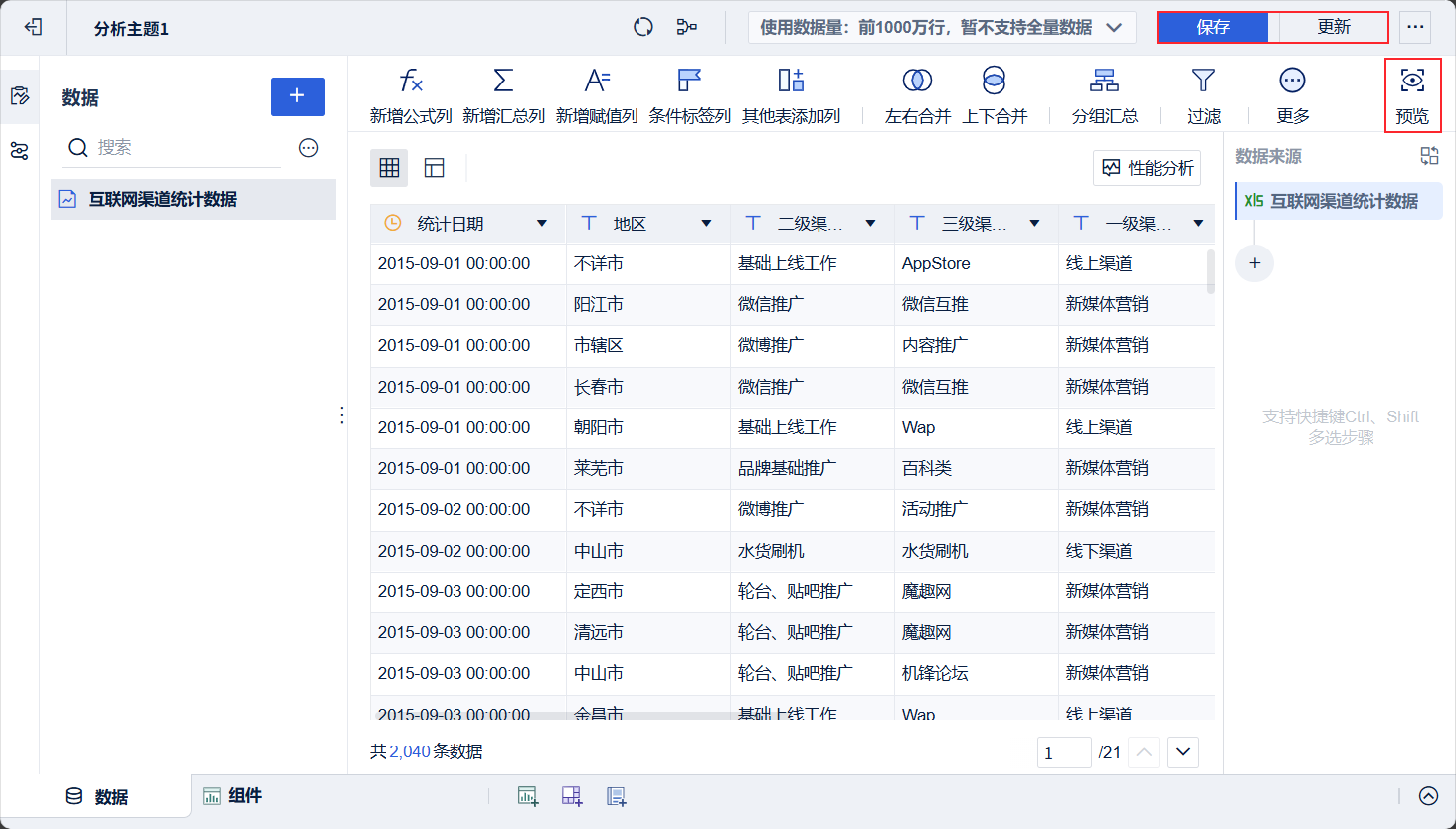Open 一级渠 column dropdown arrow
This screenshot has height=829, width=1456.
click(x=1199, y=224)
